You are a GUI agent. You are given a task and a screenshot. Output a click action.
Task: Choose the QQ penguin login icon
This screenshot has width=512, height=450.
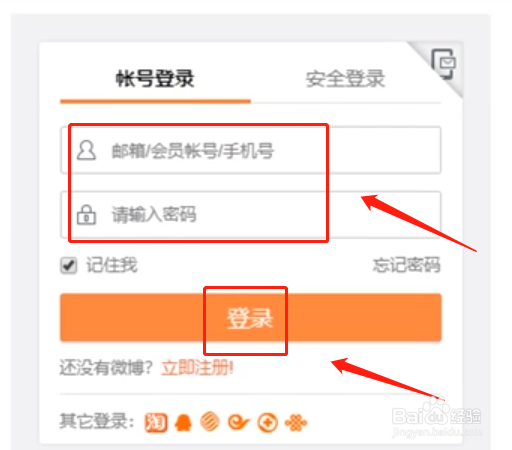coord(183,423)
